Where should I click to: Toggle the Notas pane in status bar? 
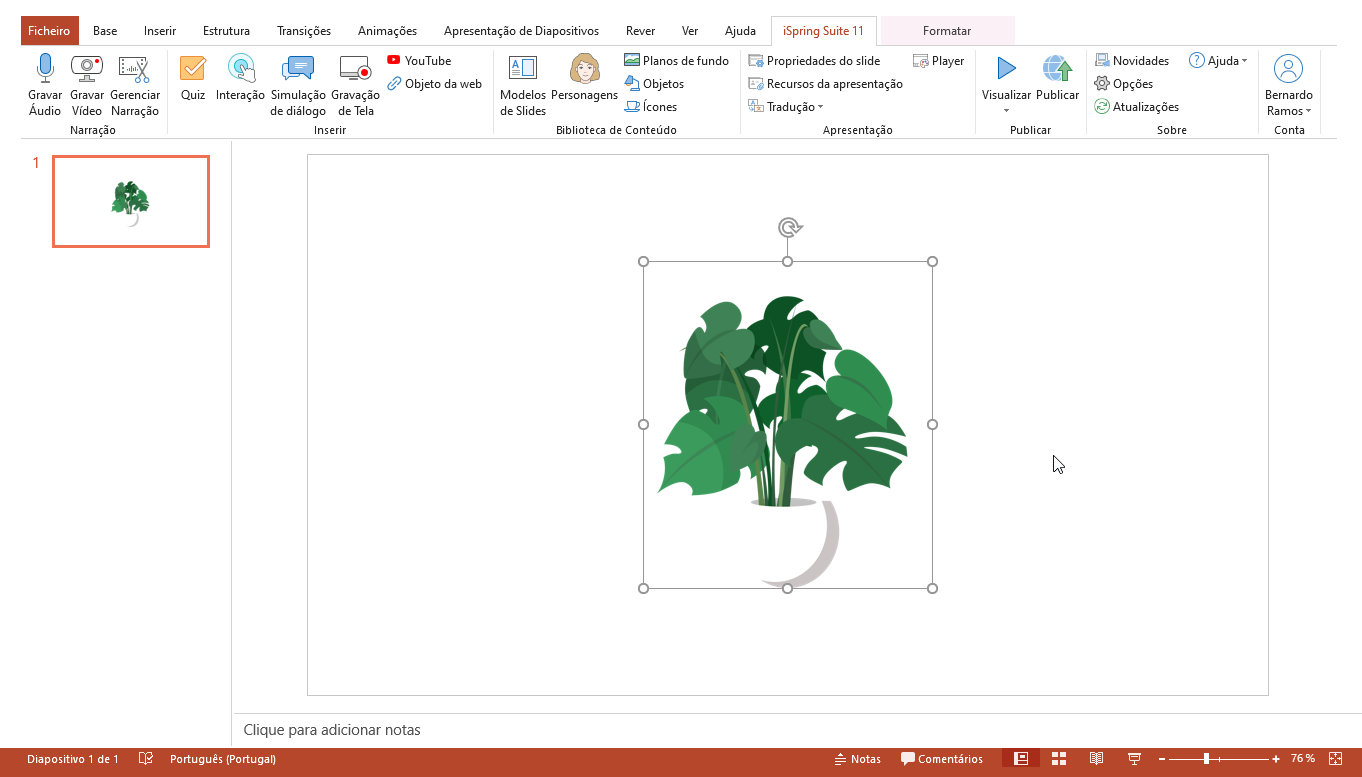[858, 759]
